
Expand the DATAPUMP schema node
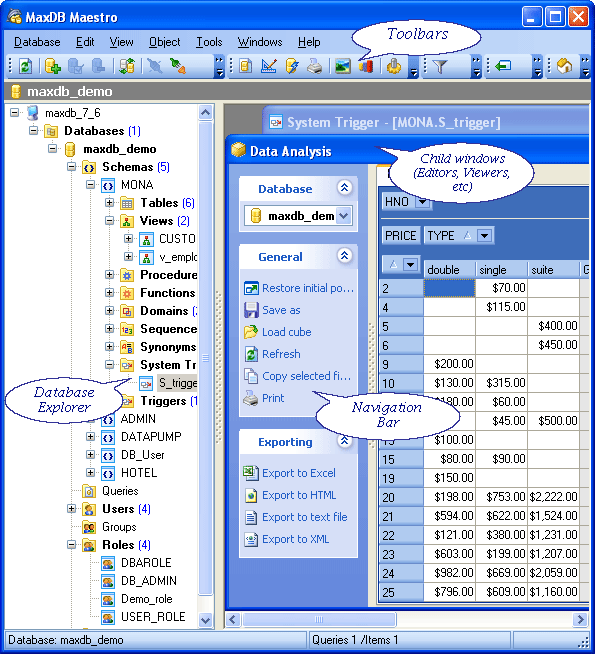[x=90, y=437]
